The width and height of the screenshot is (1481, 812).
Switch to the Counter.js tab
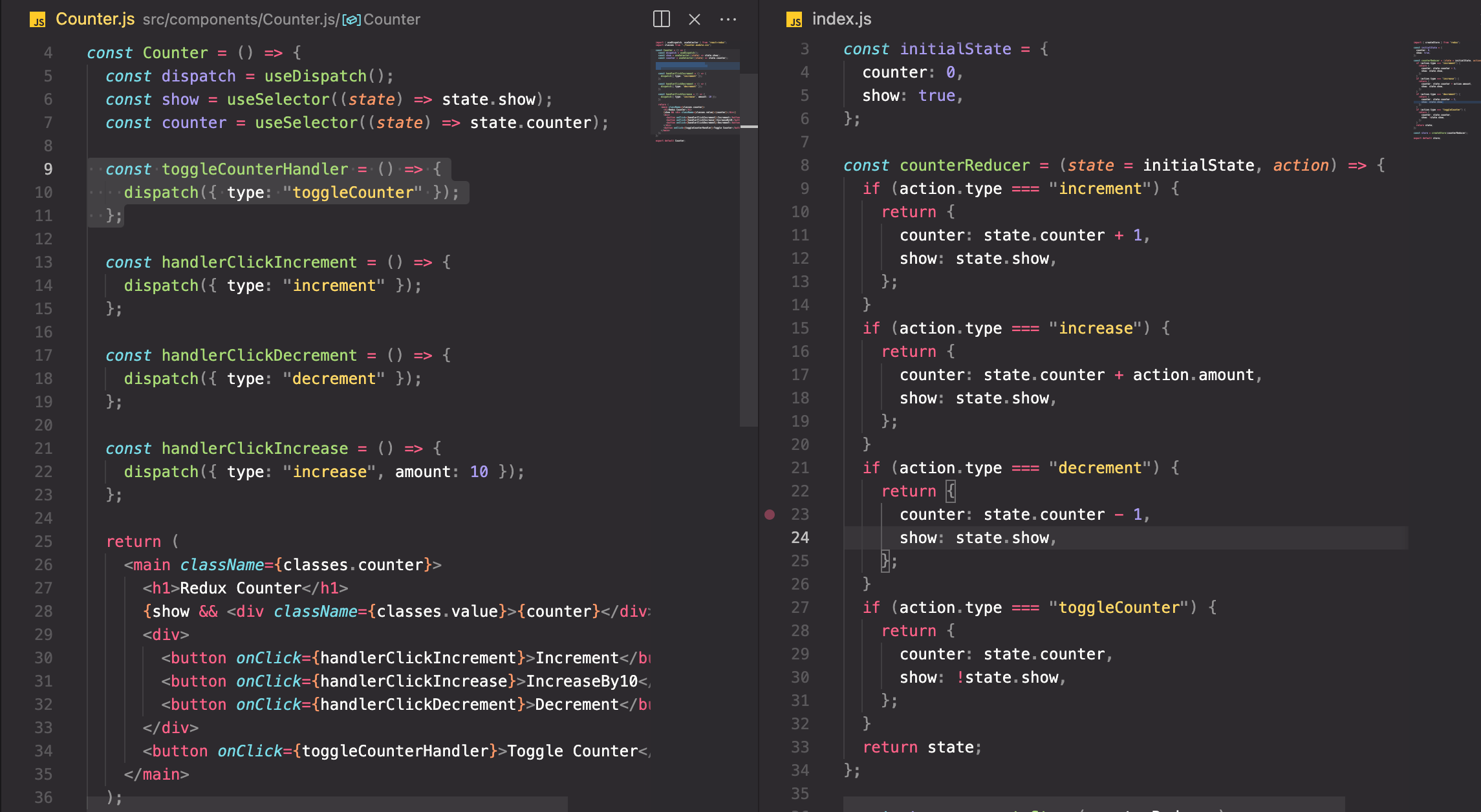pos(95,19)
